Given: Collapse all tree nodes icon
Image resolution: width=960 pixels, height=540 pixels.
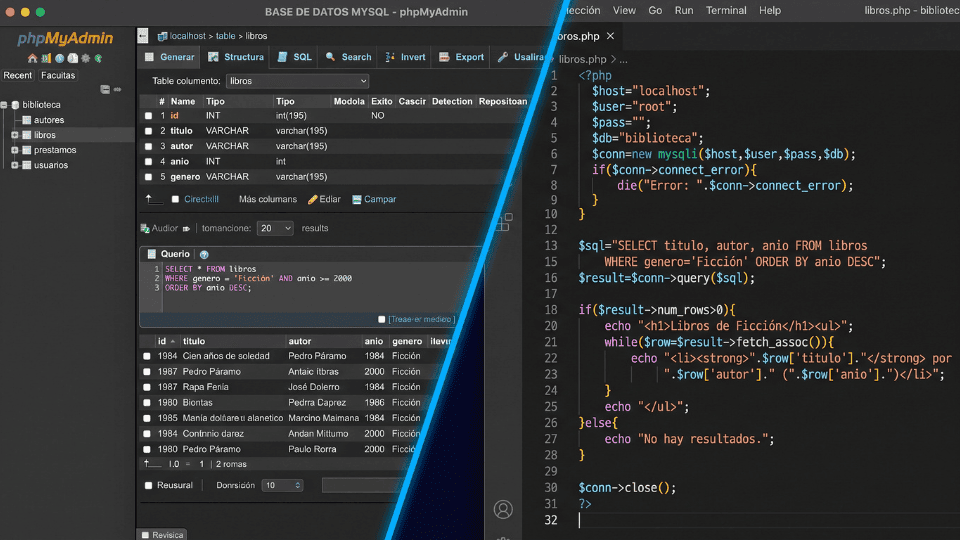Looking at the screenshot, I should [105, 89].
